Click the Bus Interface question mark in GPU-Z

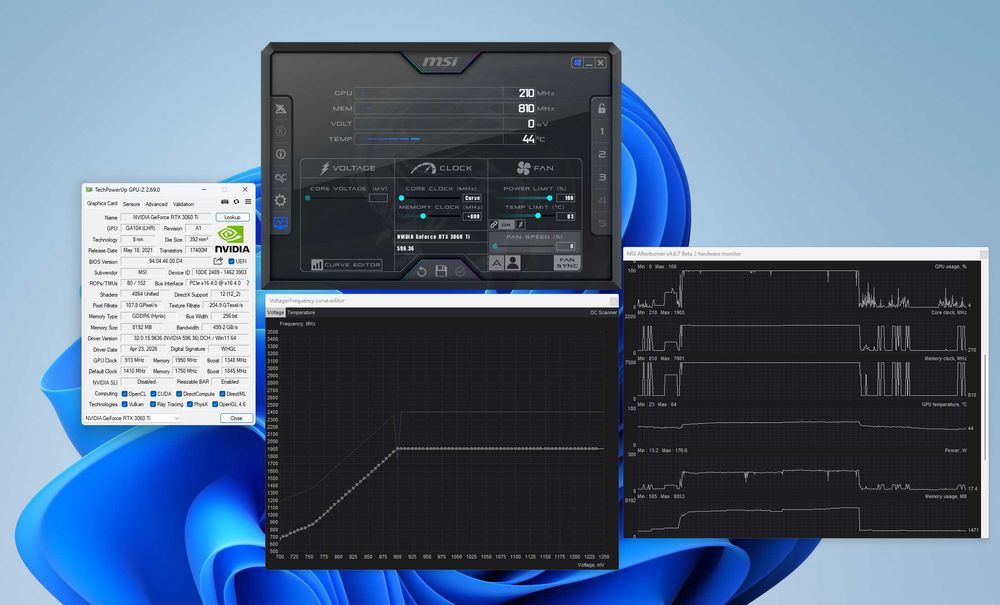[248, 283]
